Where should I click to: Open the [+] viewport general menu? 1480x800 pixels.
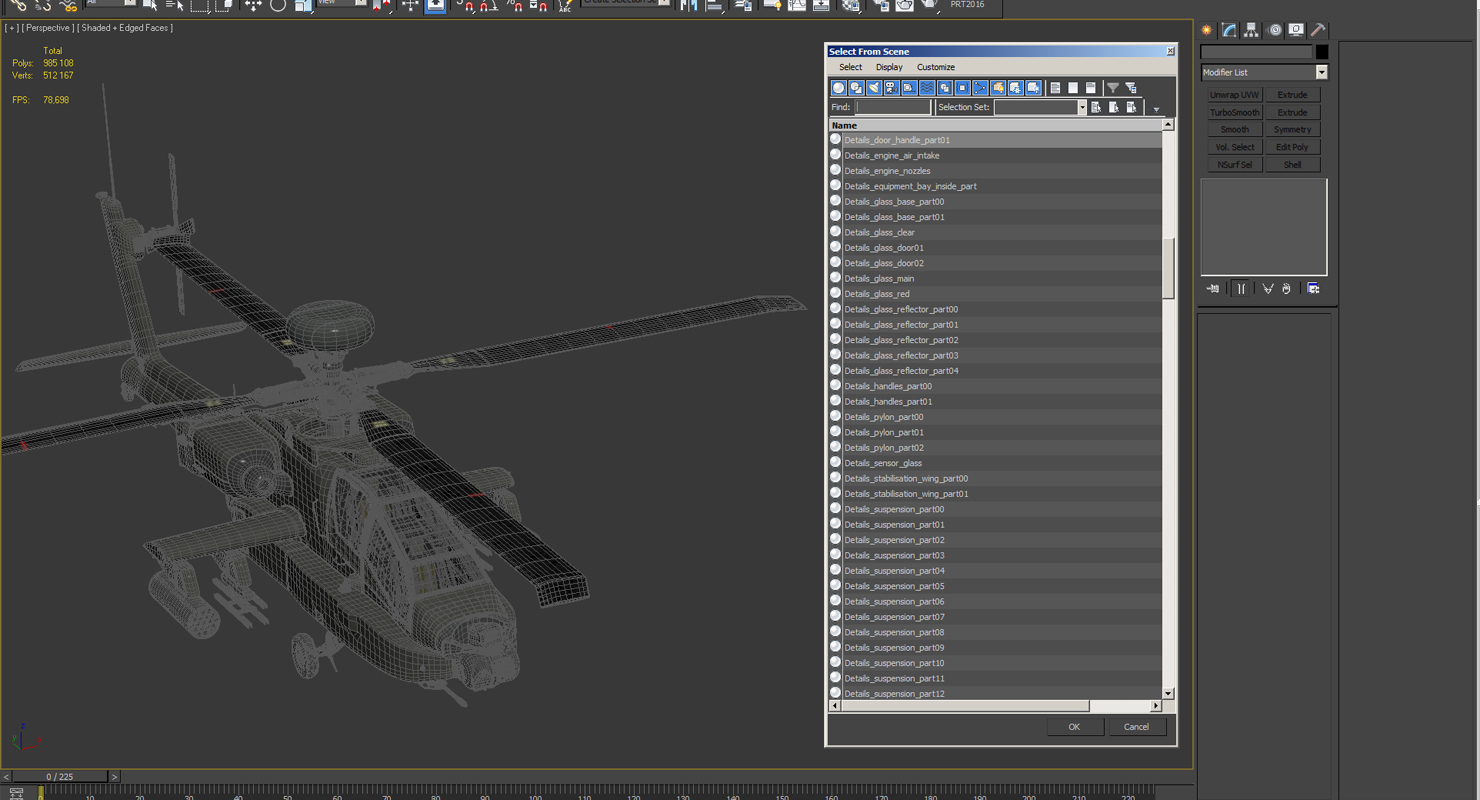click(12, 28)
